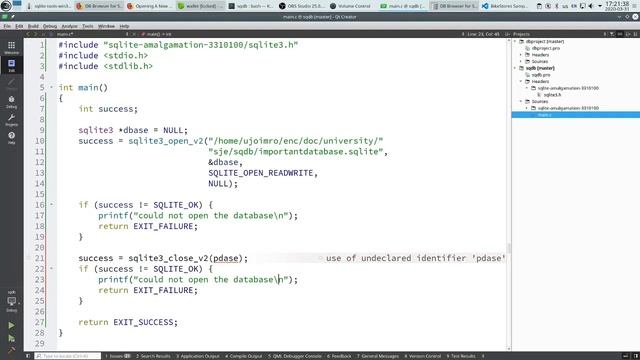This screenshot has height=360, width=640.
Task: Click Line 23, Col 45 indicator
Action: coord(483,34)
